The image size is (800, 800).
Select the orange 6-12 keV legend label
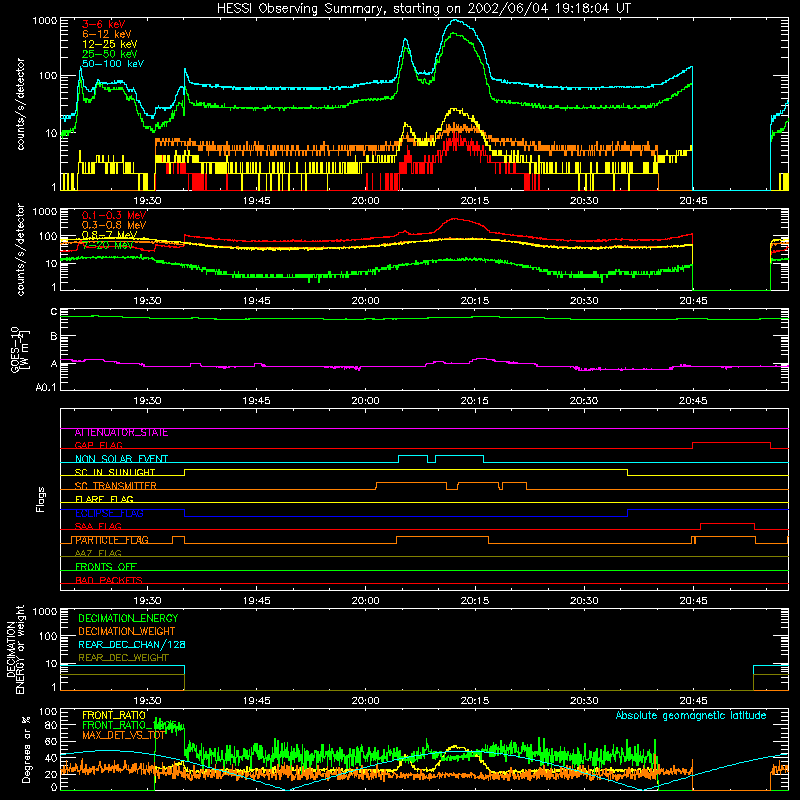(107, 34)
